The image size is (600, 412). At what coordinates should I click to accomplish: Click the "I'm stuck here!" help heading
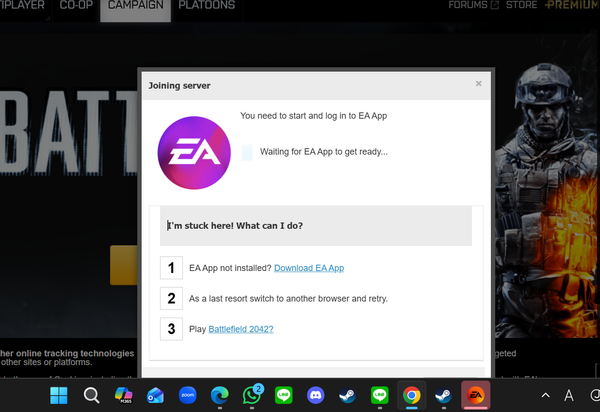(236, 226)
